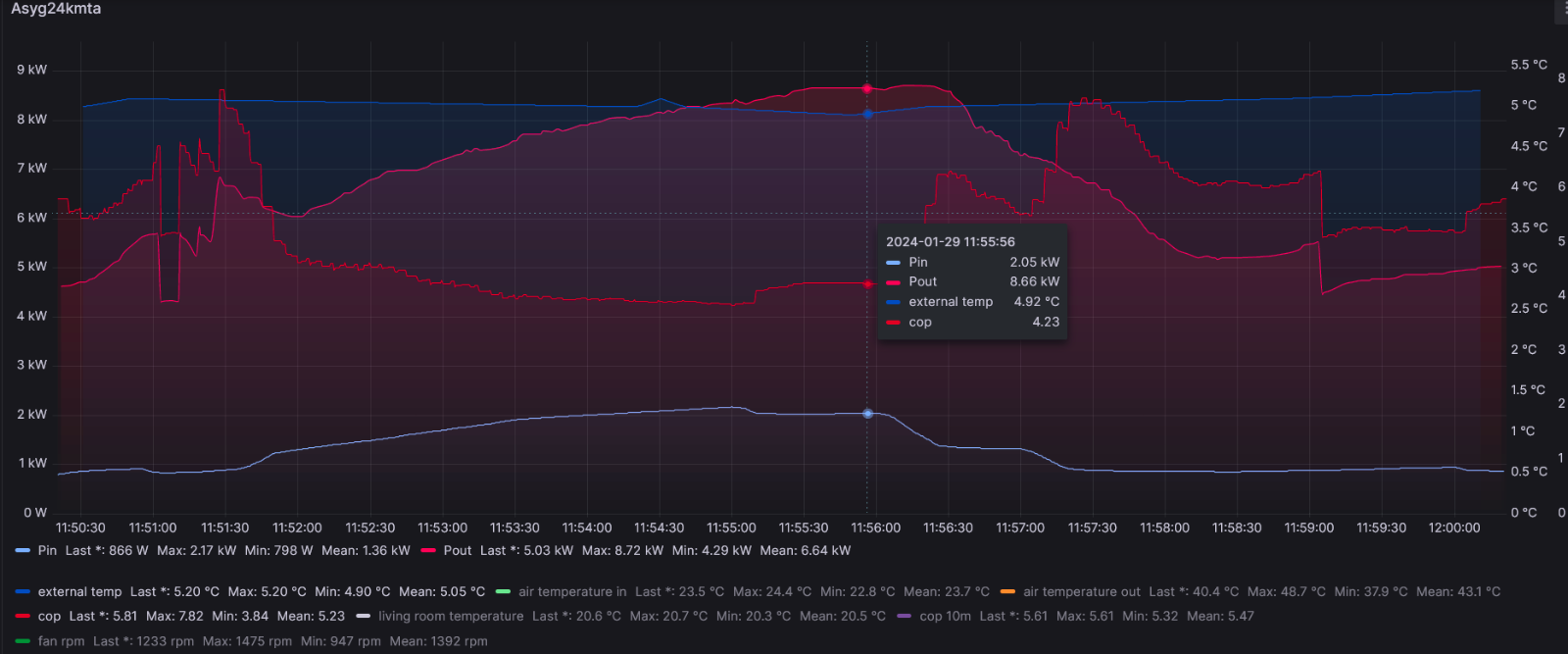Click the 5.5 °C right axis label
The width and height of the screenshot is (1568, 654).
1529,65
